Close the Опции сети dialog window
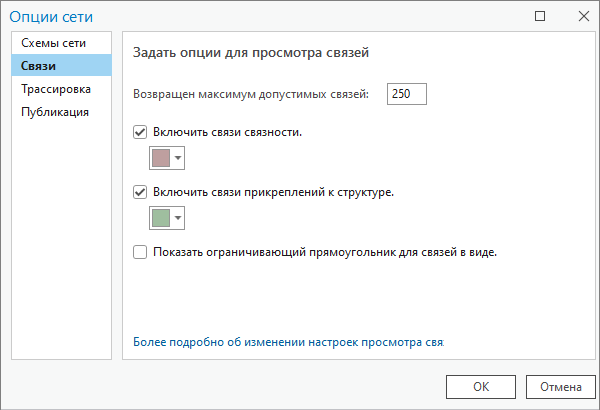 coord(583,16)
